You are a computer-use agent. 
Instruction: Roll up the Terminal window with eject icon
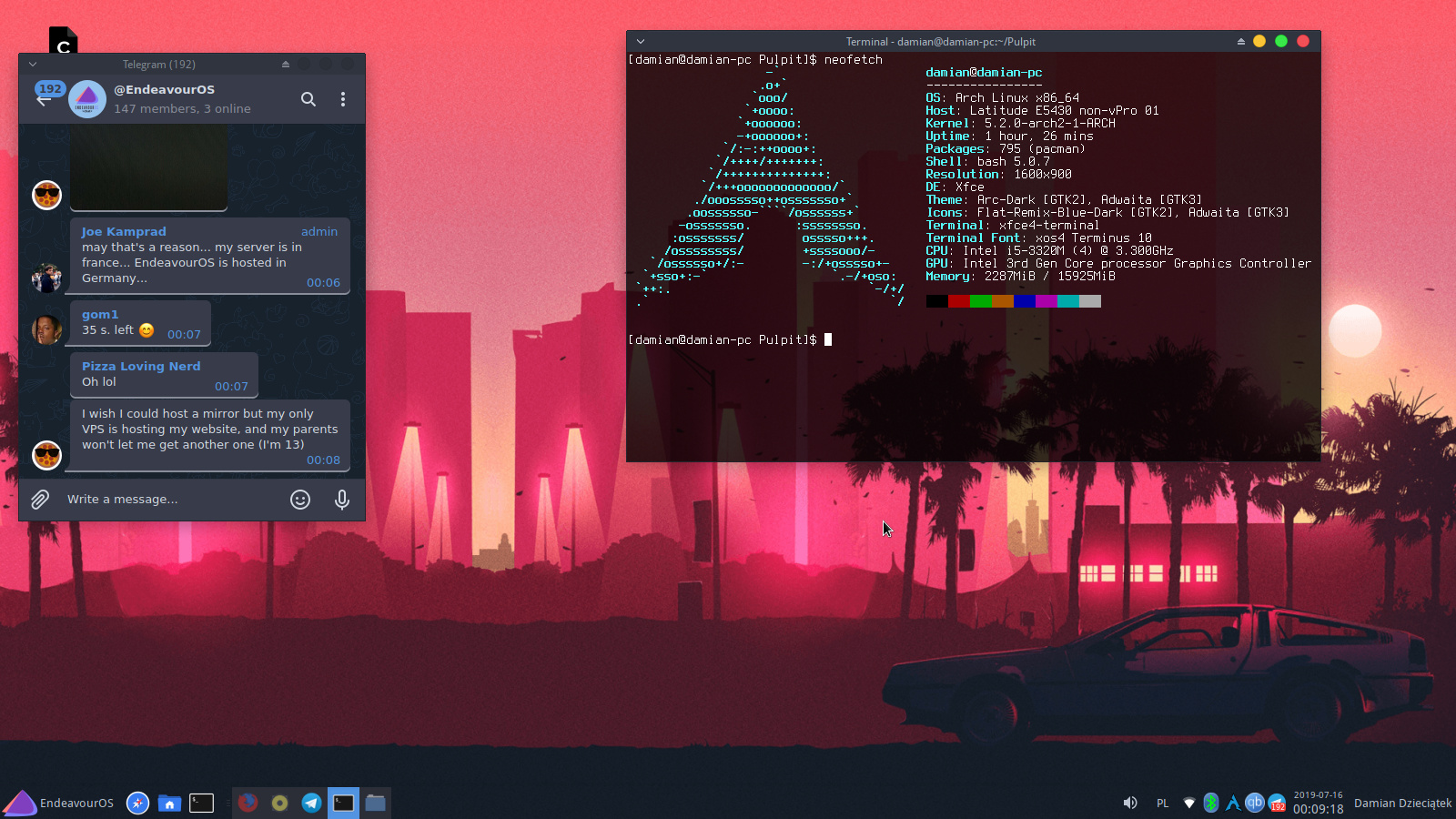tap(1241, 42)
